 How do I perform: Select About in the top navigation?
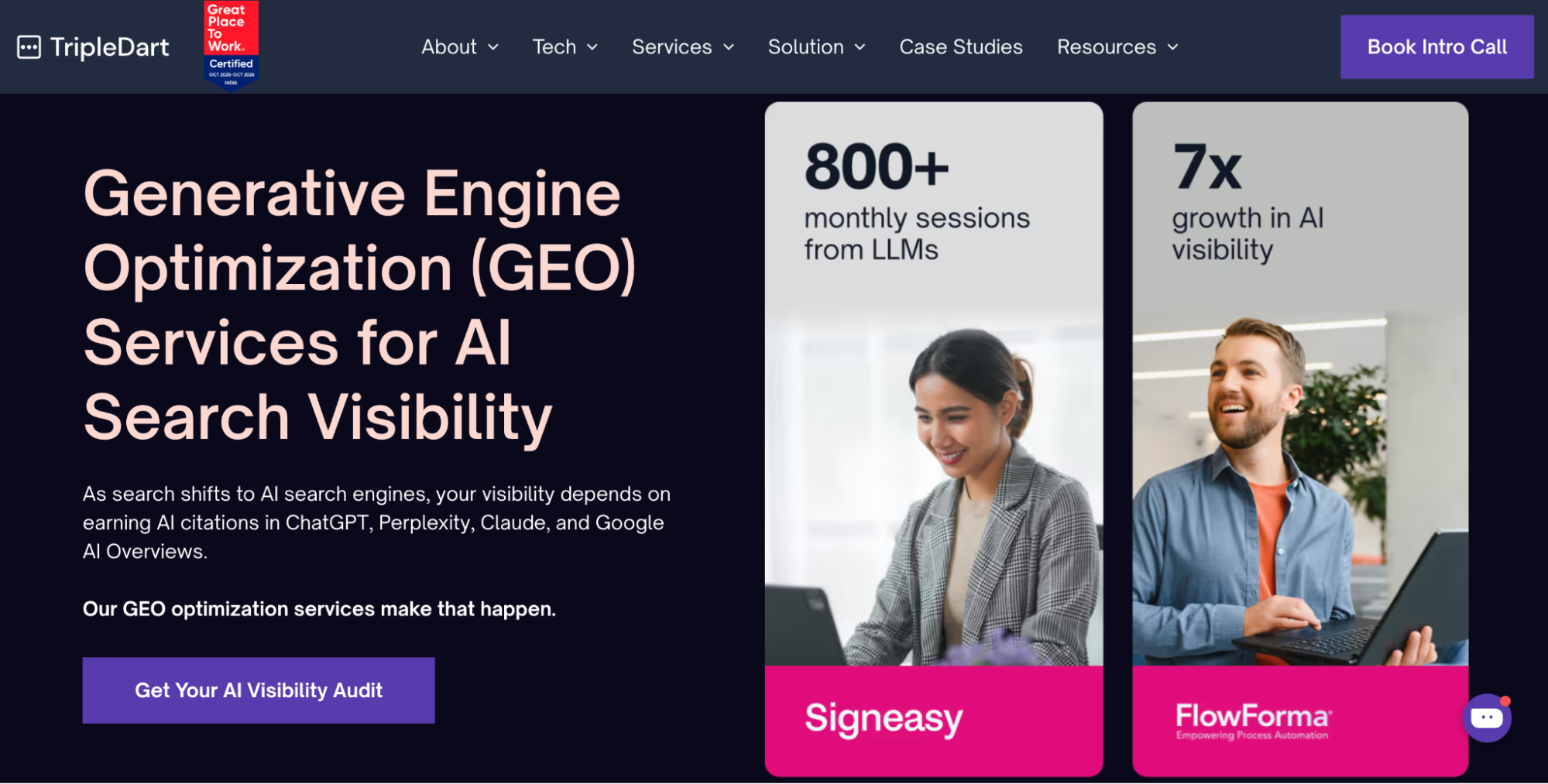[x=448, y=47]
